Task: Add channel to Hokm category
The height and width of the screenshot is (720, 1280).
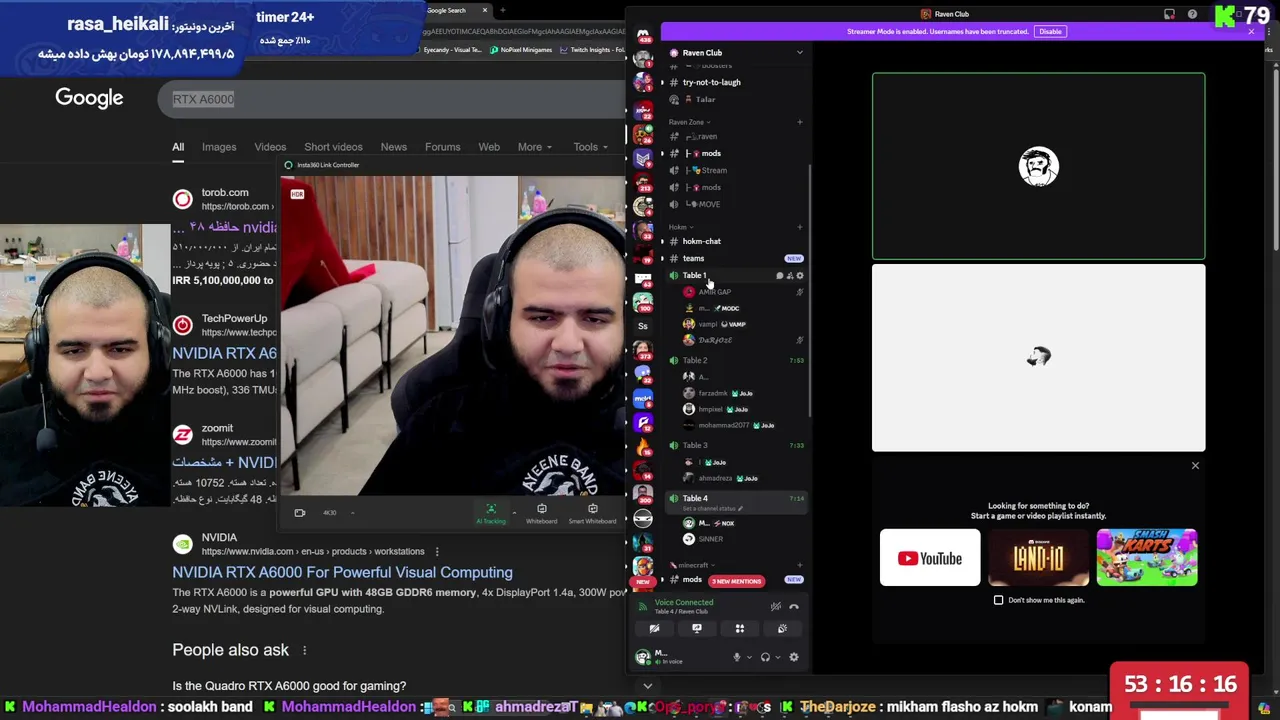Action: pos(799,227)
